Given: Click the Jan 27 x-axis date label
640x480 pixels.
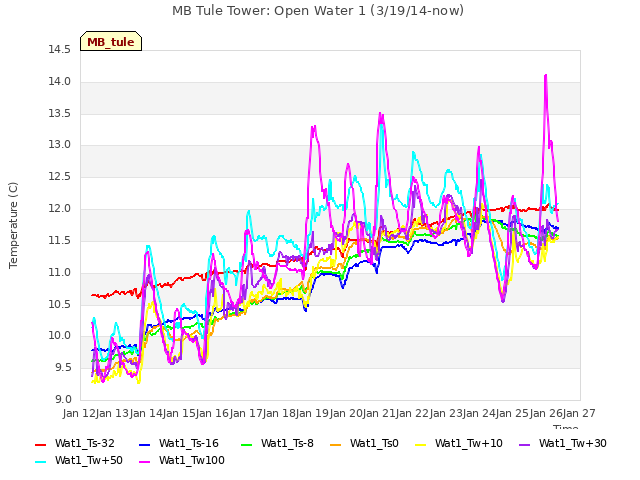Looking at the screenshot, I should point(579,413).
